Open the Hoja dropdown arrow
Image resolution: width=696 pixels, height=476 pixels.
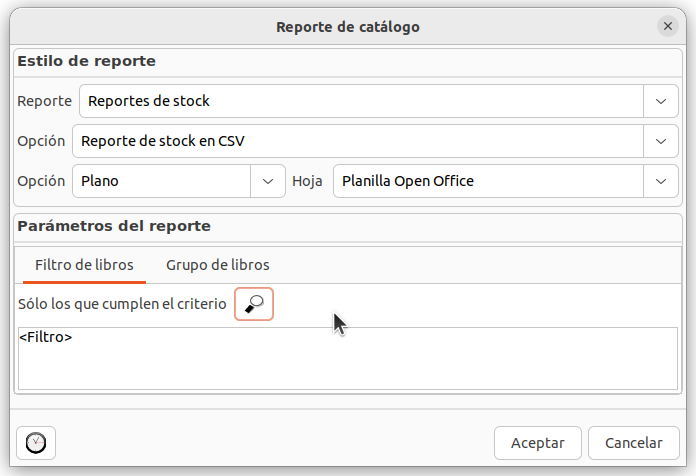coord(660,181)
